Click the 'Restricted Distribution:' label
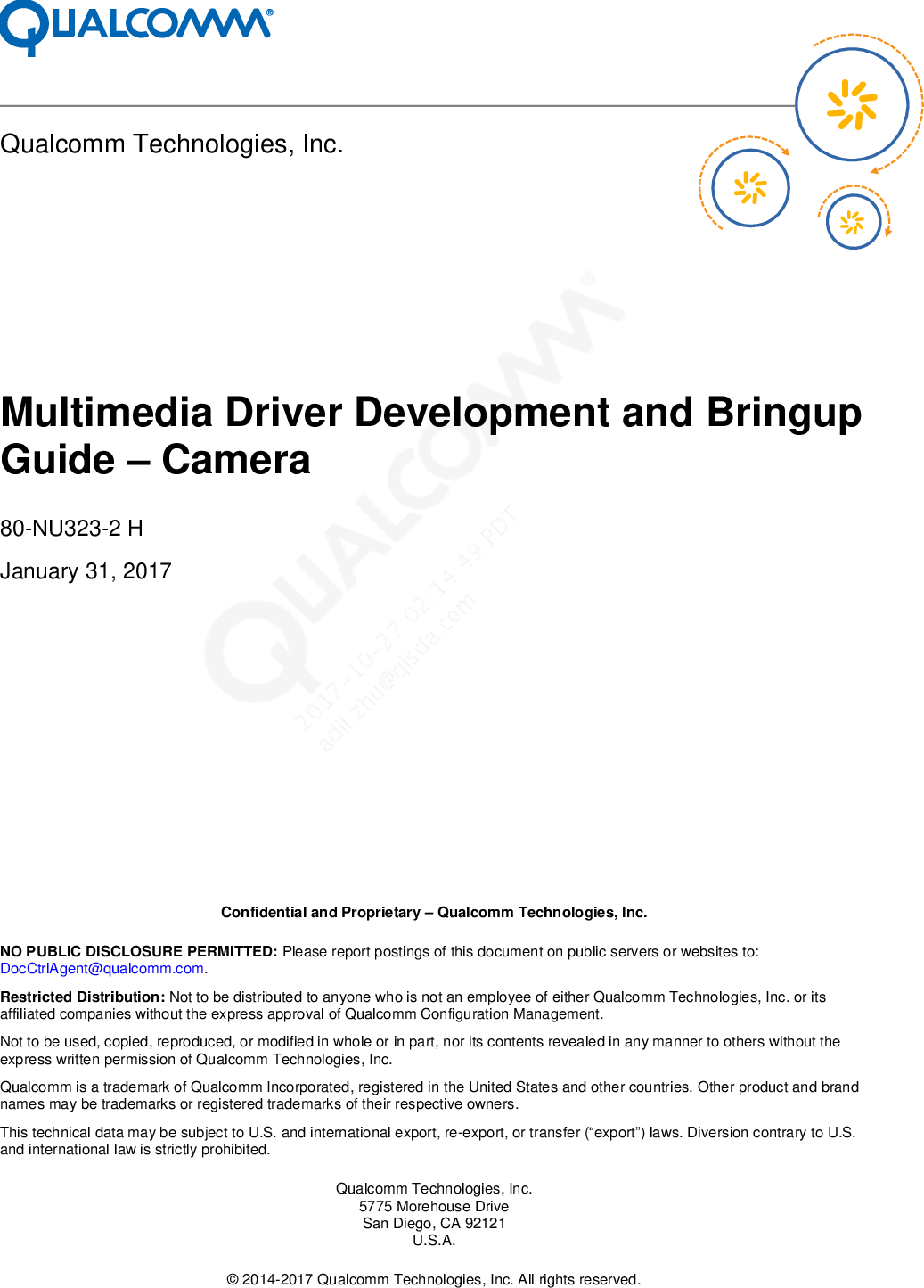This screenshot has height=1288, width=924. 83,997
